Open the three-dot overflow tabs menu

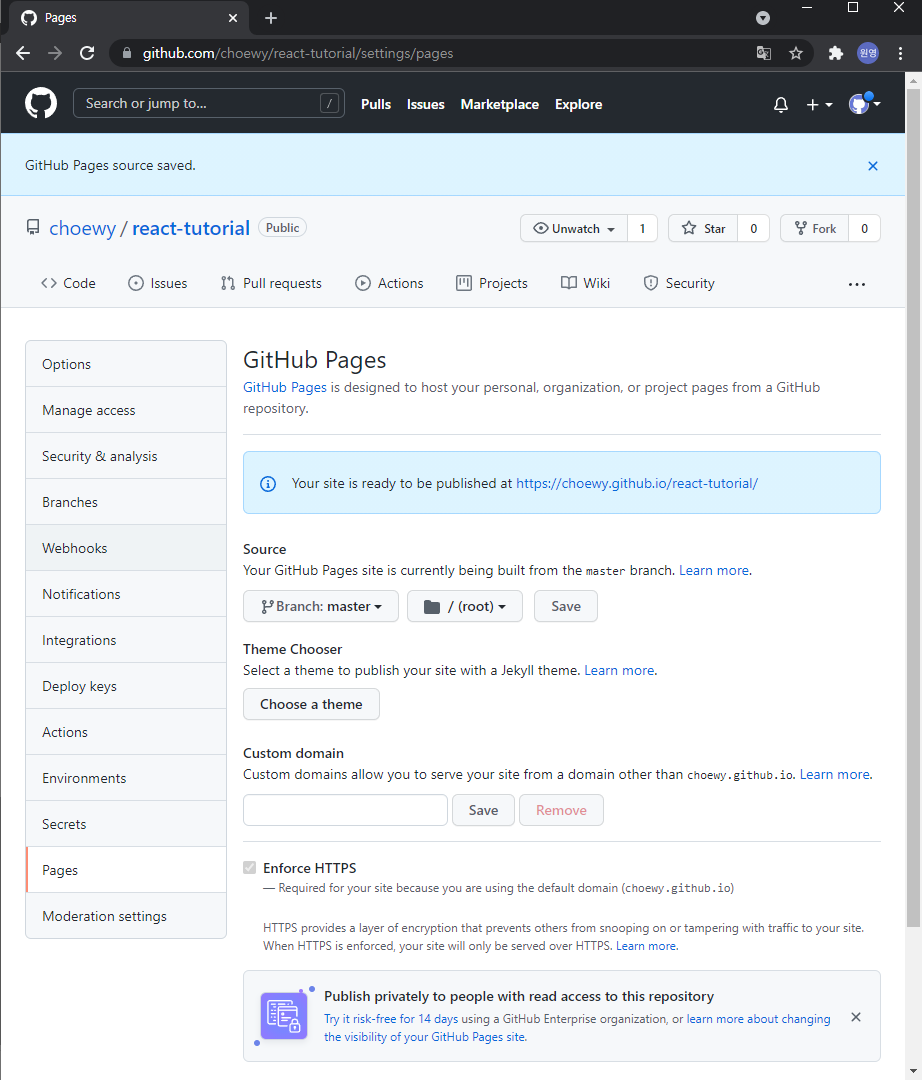857,284
